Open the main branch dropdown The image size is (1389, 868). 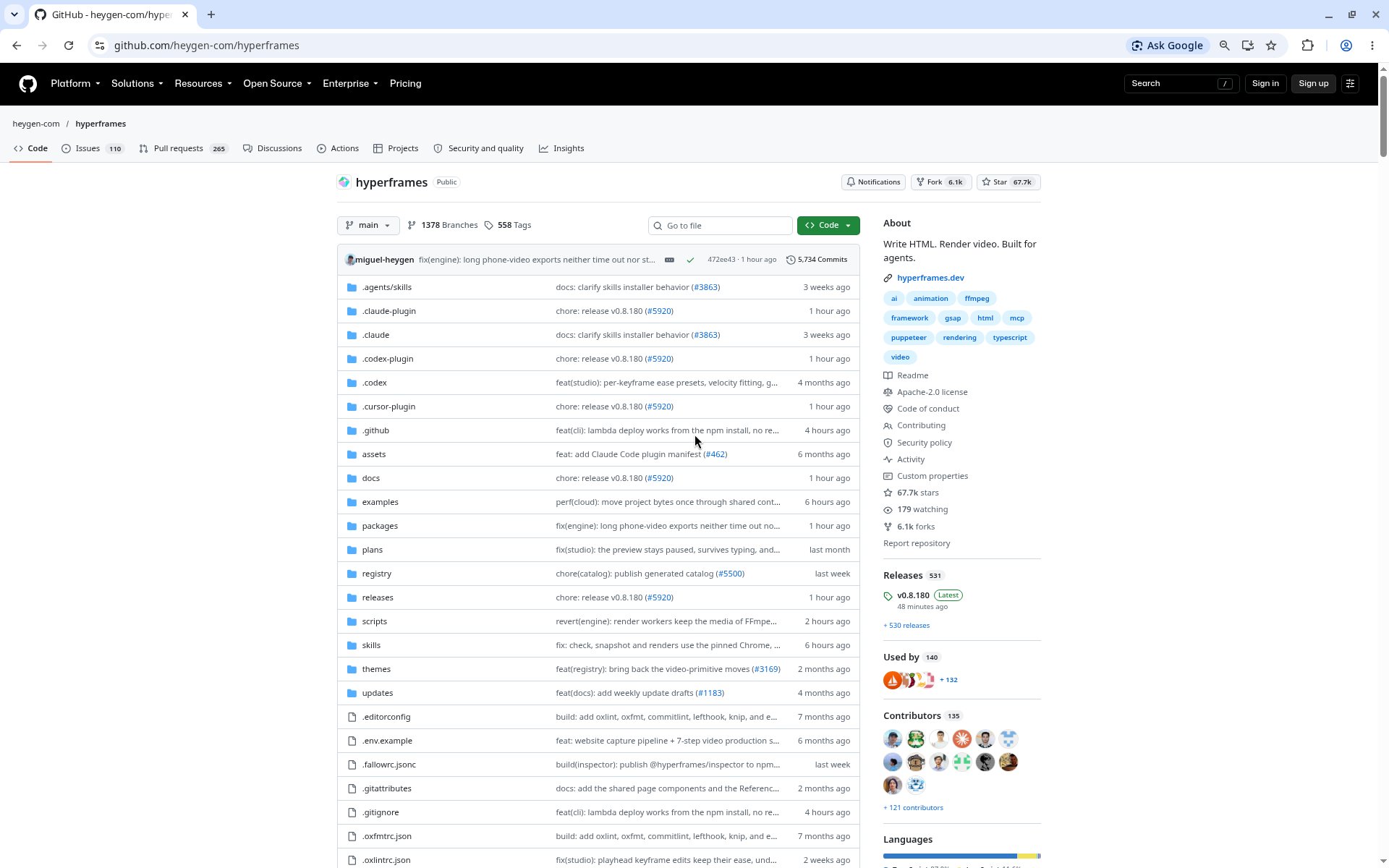pos(368,226)
